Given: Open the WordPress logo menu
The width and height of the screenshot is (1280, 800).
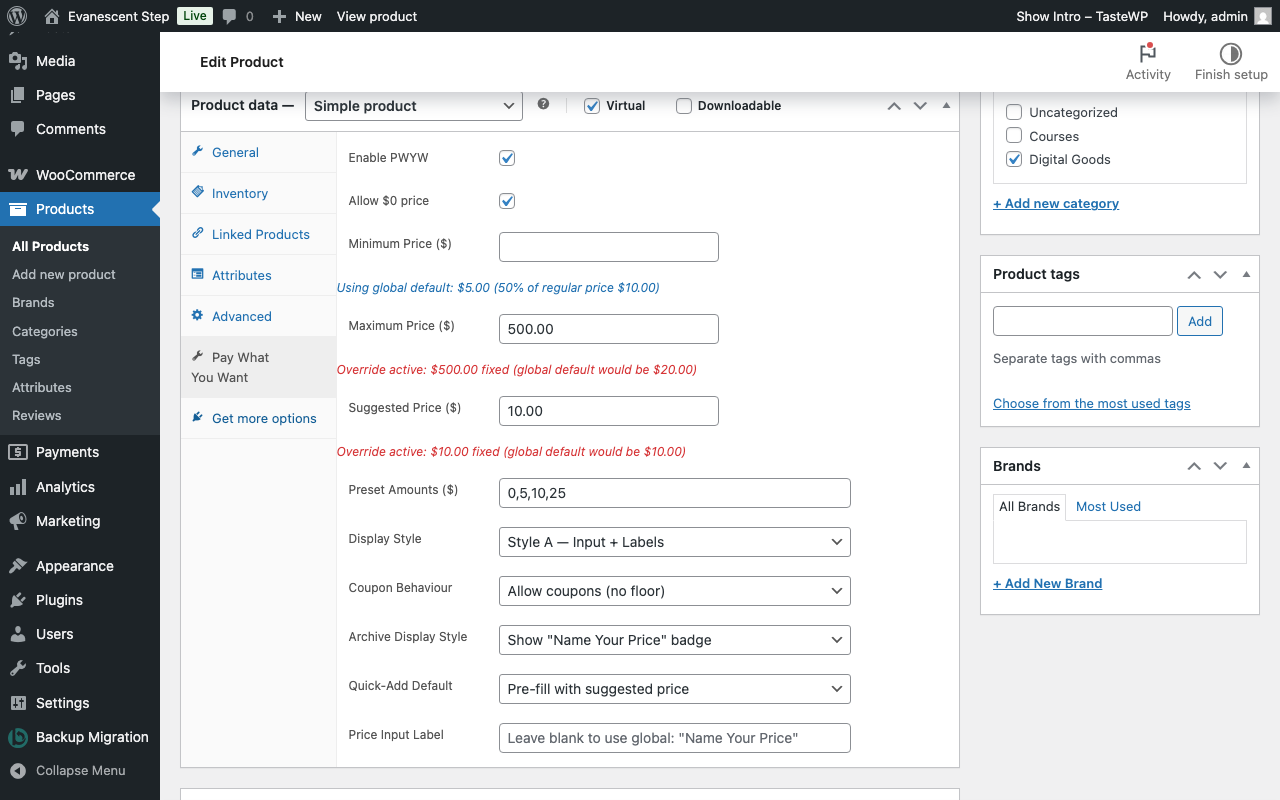Looking at the screenshot, I should 16,16.
